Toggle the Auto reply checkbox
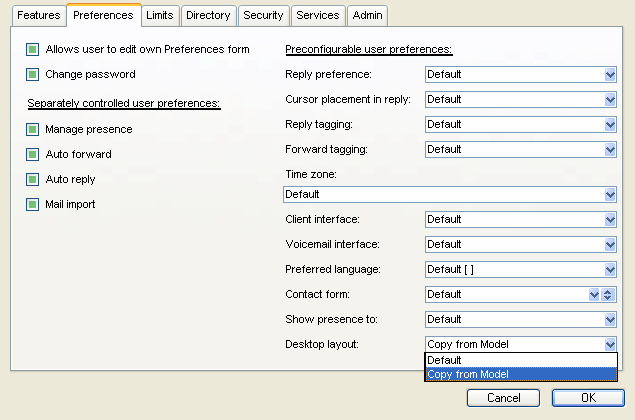635x420 pixels. pyautogui.click(x=33, y=179)
